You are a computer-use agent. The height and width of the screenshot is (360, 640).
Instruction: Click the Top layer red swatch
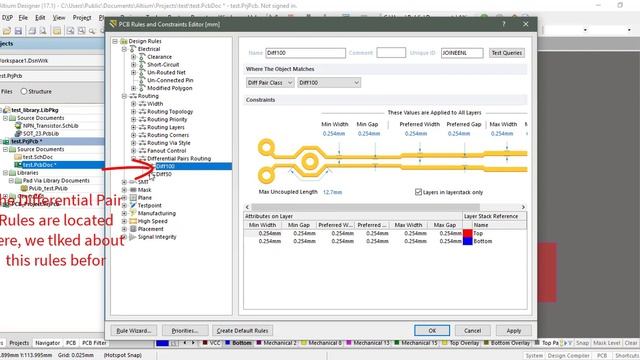(x=468, y=233)
